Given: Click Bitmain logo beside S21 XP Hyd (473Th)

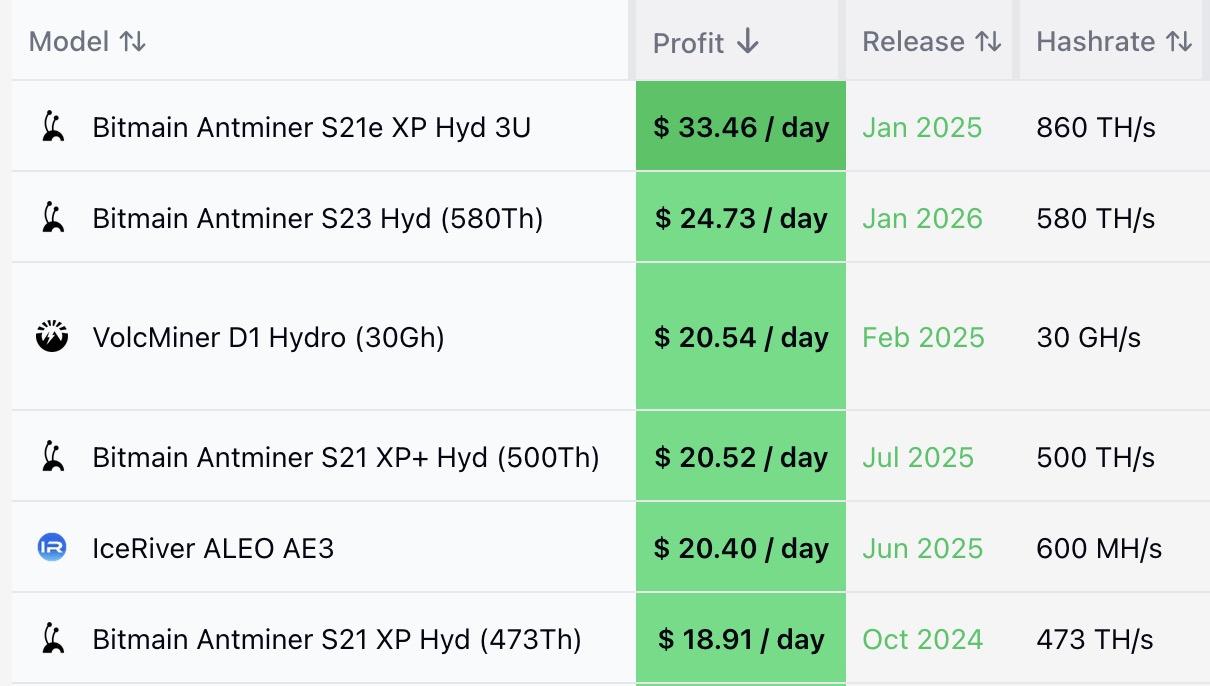Looking at the screenshot, I should (53, 639).
